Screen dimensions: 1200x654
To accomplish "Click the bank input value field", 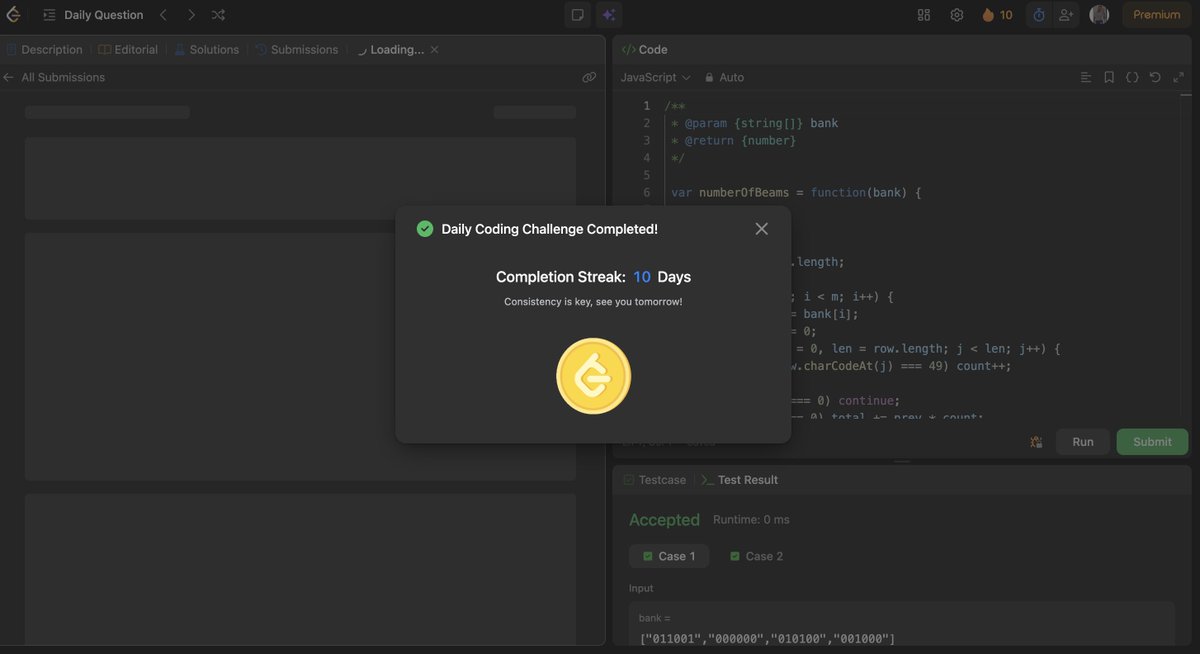I will (901, 627).
